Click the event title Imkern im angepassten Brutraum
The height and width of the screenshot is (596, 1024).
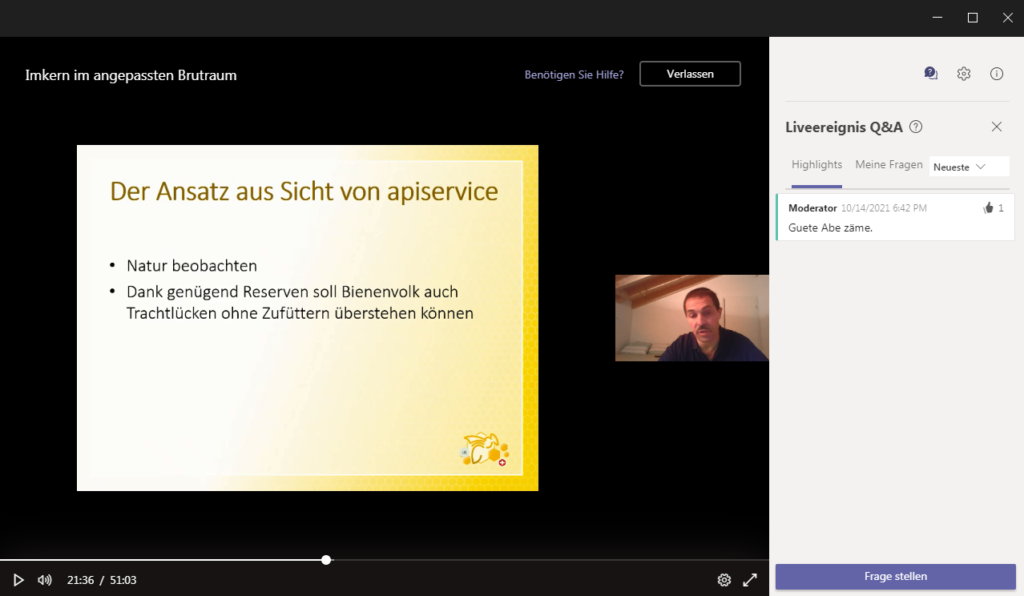131,75
